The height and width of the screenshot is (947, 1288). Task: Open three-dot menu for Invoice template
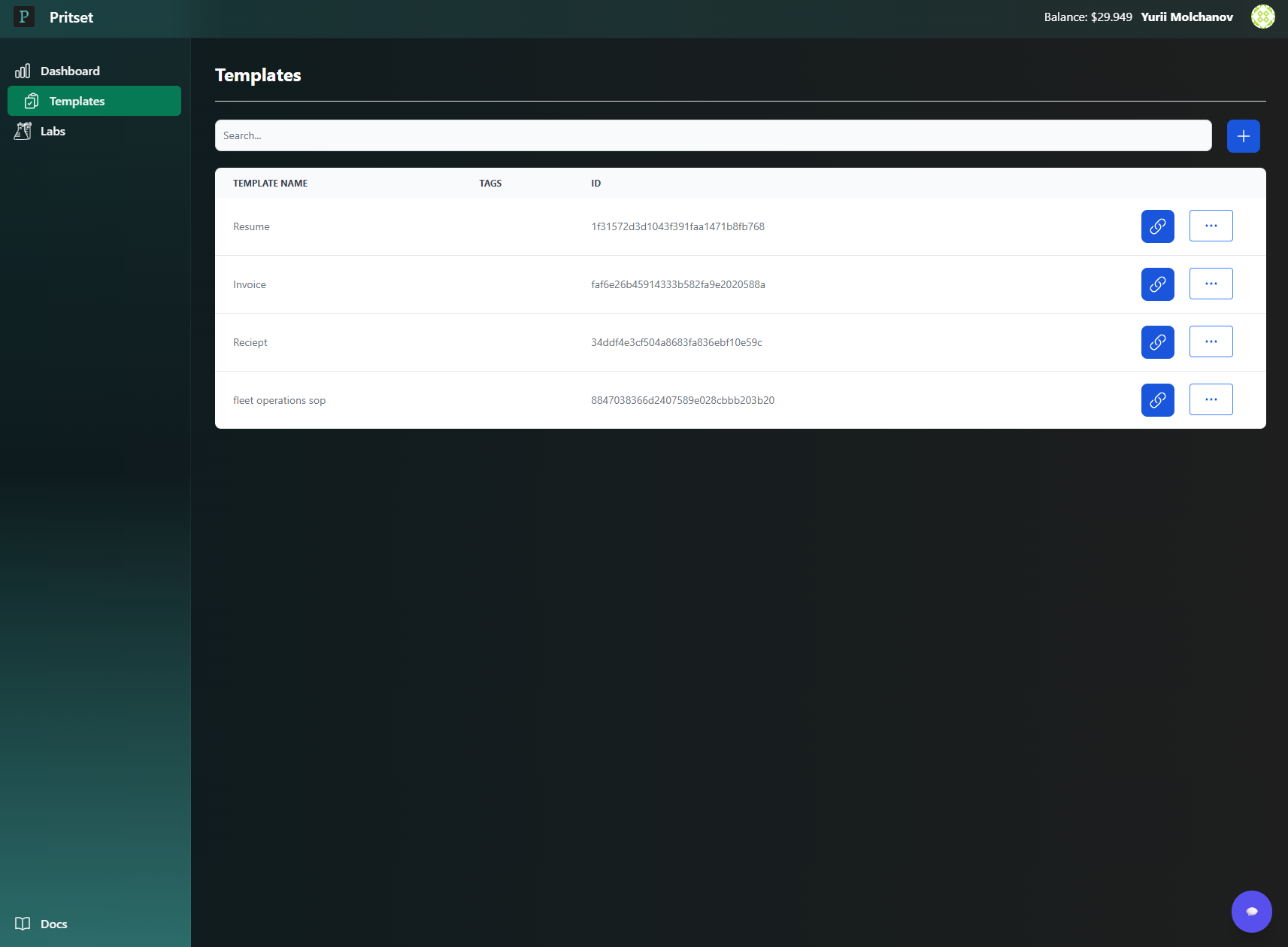(1211, 284)
